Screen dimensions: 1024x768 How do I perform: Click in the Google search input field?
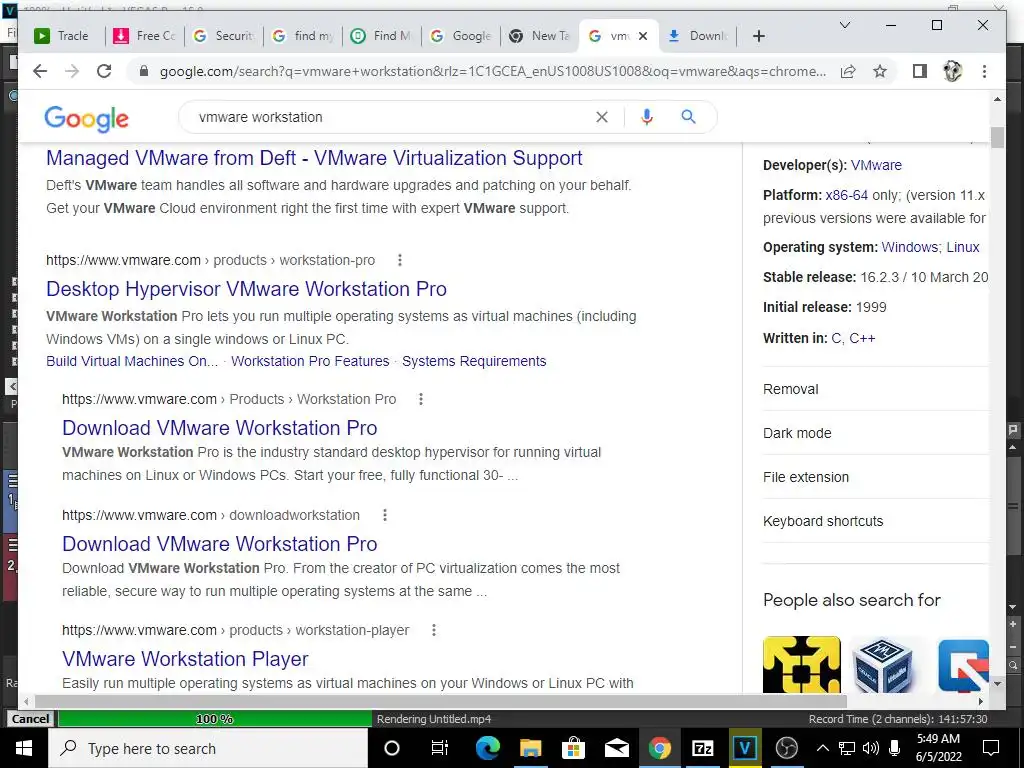pos(392,117)
